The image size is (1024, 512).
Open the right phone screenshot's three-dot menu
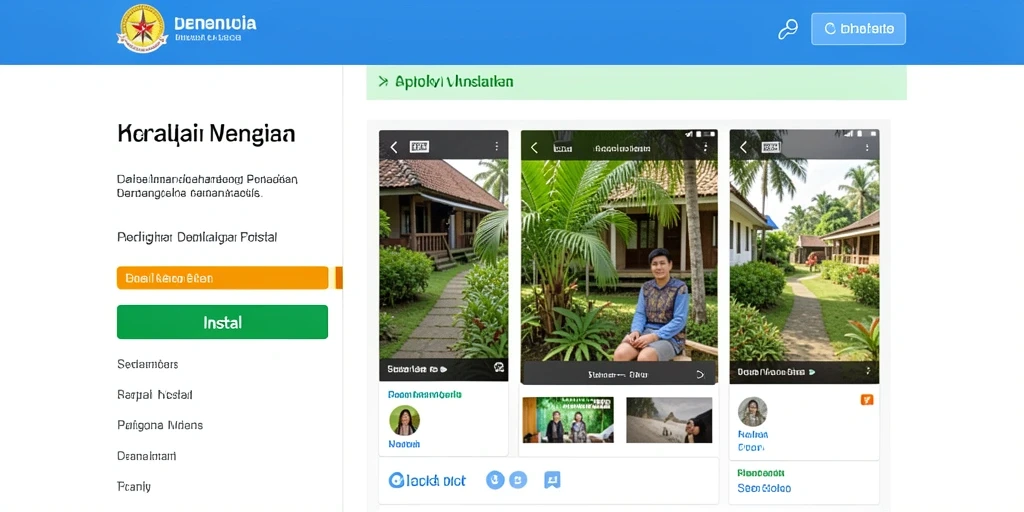pyautogui.click(x=867, y=147)
